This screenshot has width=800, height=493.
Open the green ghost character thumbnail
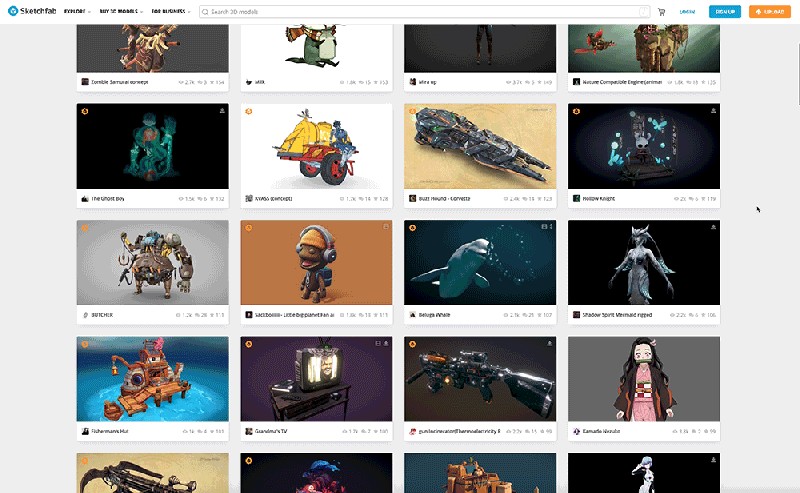[153, 146]
